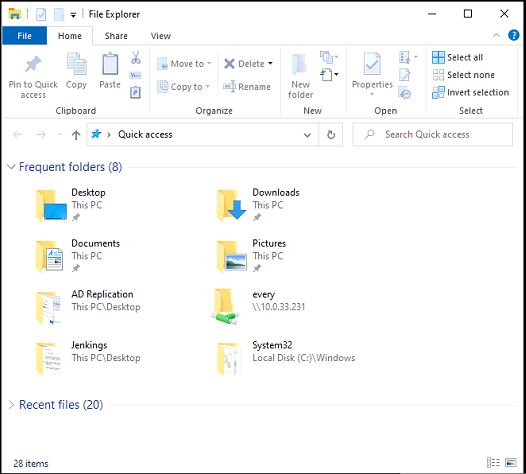Click the Copy icon in Clipboard group
The width and height of the screenshot is (526, 474).
point(77,64)
